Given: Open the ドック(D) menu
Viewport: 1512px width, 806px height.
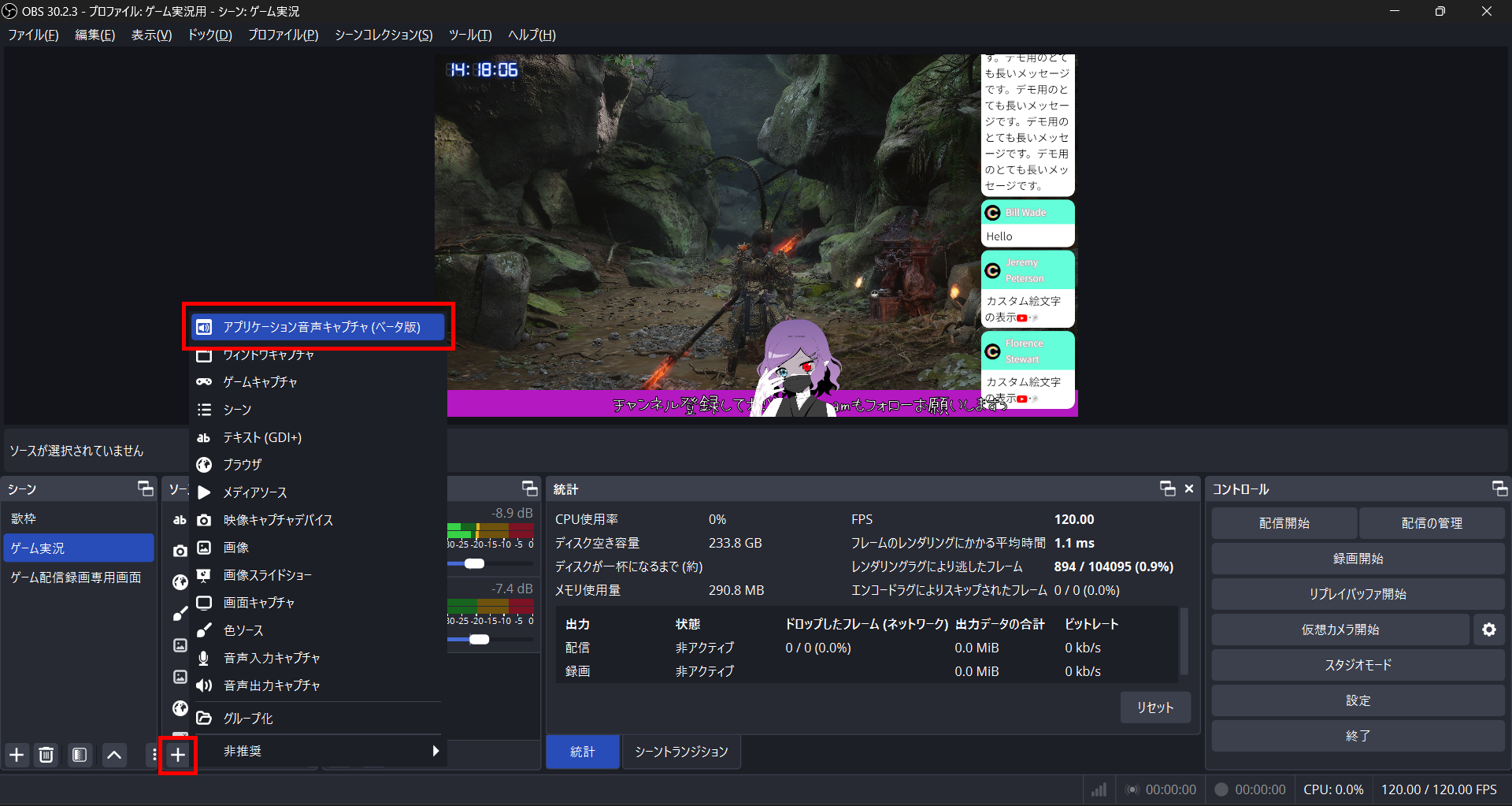Looking at the screenshot, I should [209, 35].
